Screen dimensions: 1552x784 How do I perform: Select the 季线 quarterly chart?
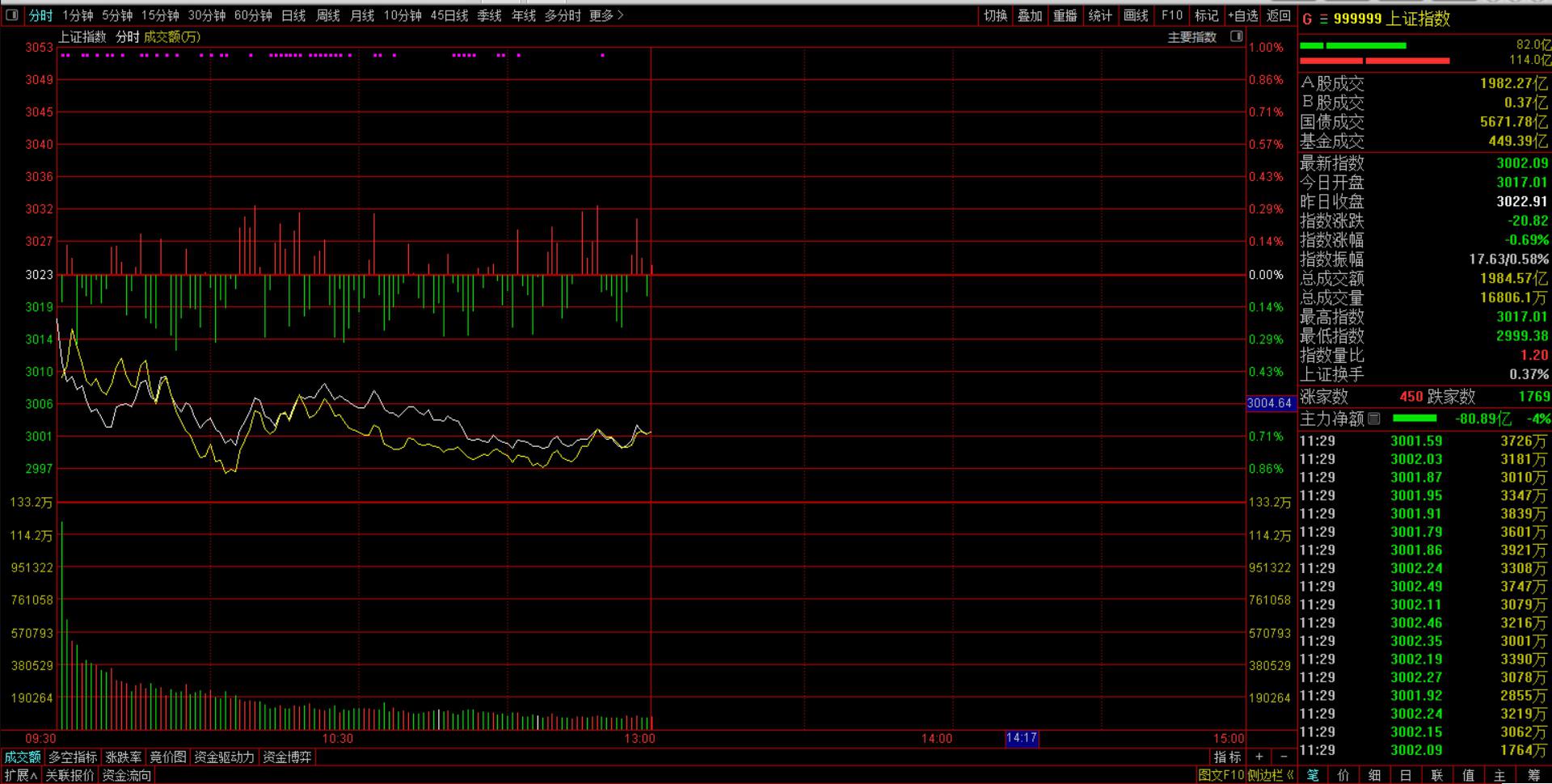[489, 15]
